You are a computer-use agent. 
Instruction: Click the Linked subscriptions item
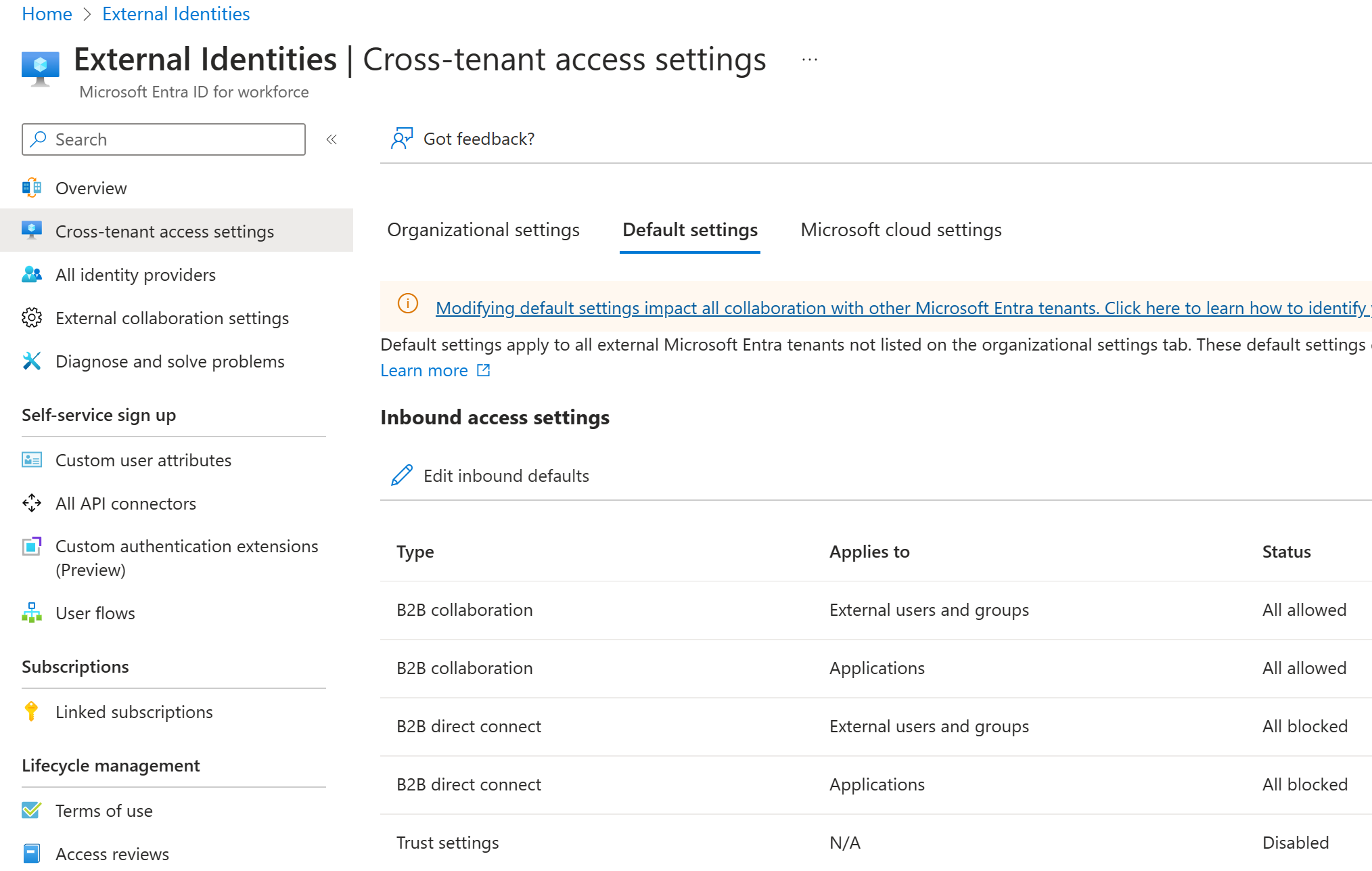point(135,711)
